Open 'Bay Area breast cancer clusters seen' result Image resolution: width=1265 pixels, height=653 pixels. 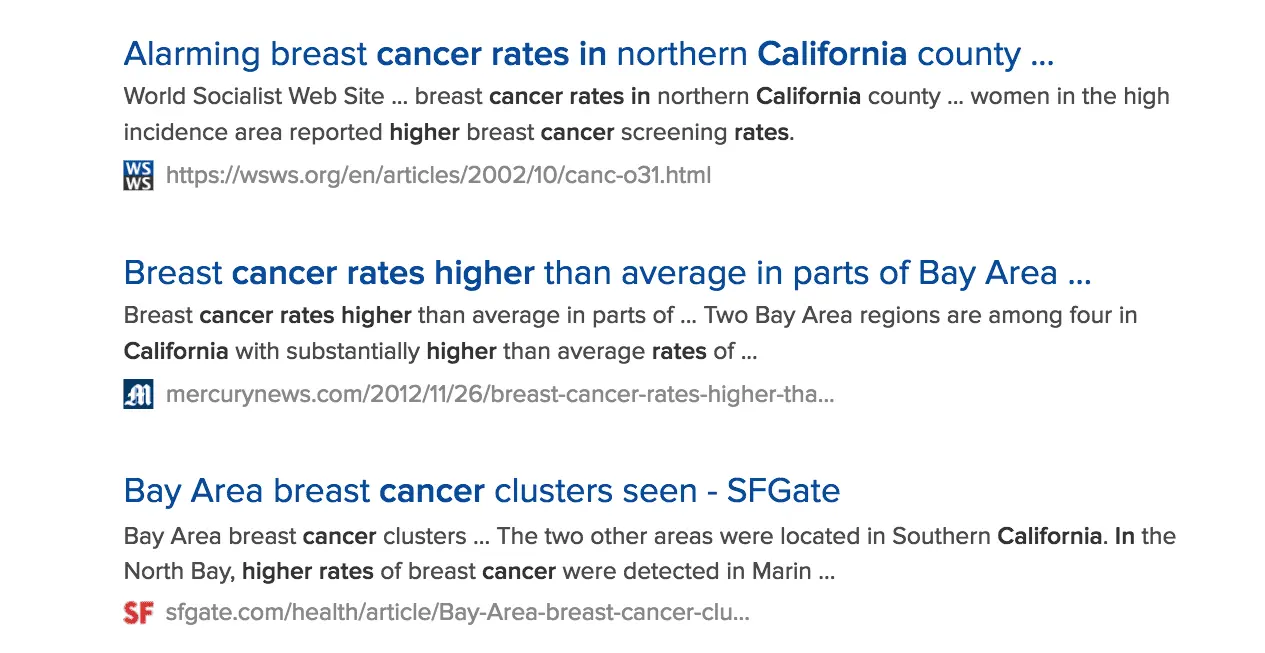[x=481, y=491]
